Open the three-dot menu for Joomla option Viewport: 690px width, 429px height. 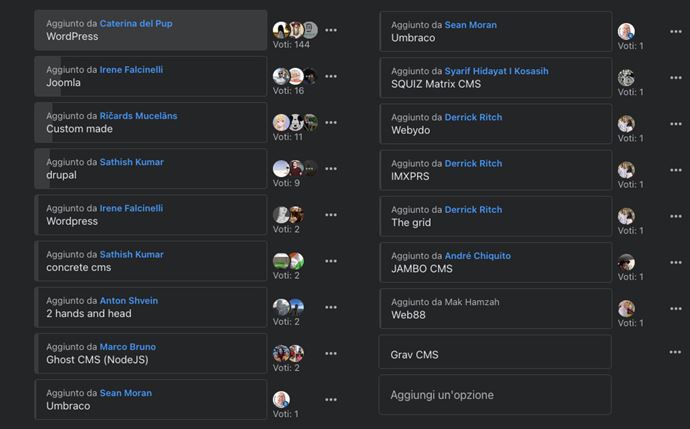point(331,76)
